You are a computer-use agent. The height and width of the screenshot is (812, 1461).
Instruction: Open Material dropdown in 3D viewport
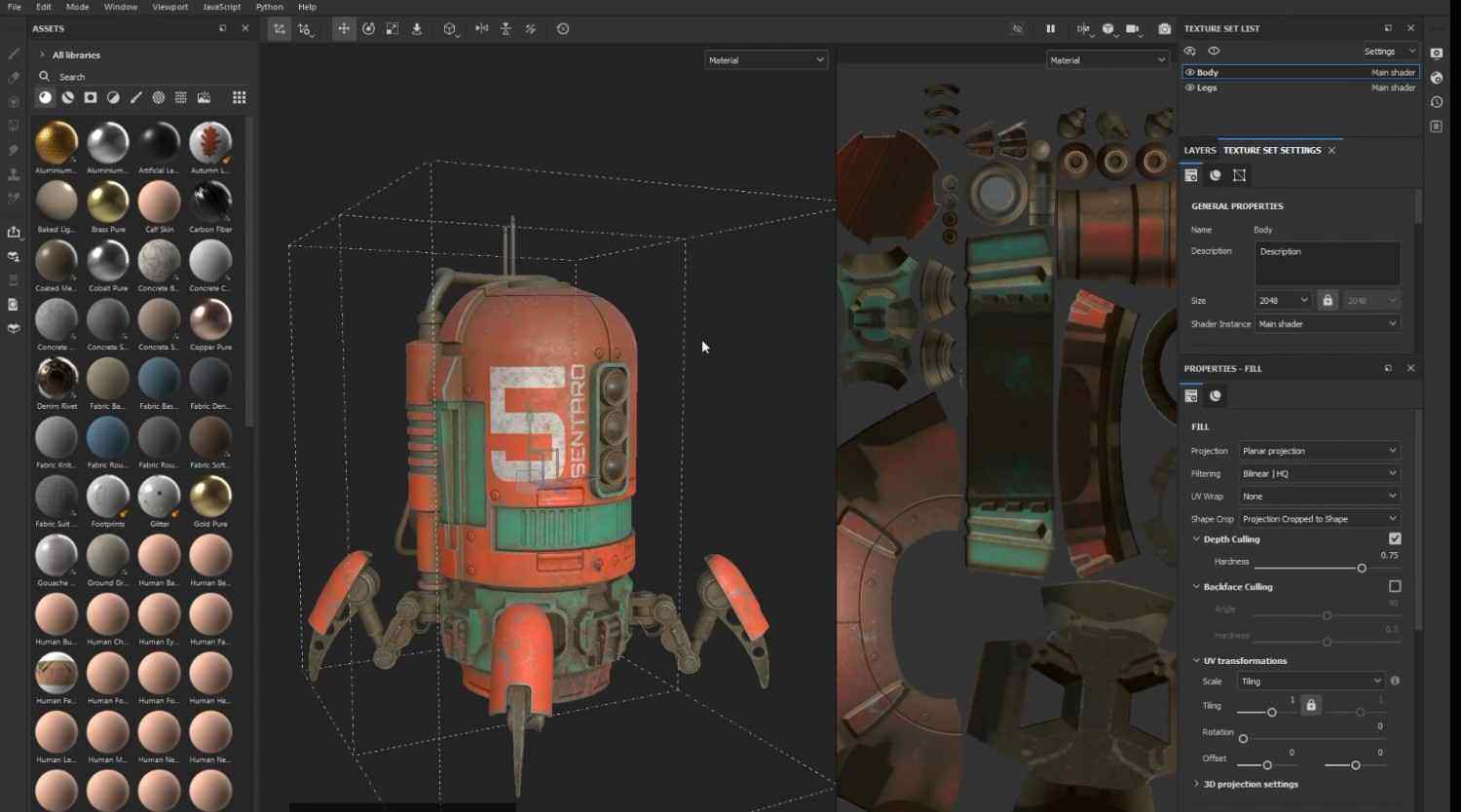(766, 60)
